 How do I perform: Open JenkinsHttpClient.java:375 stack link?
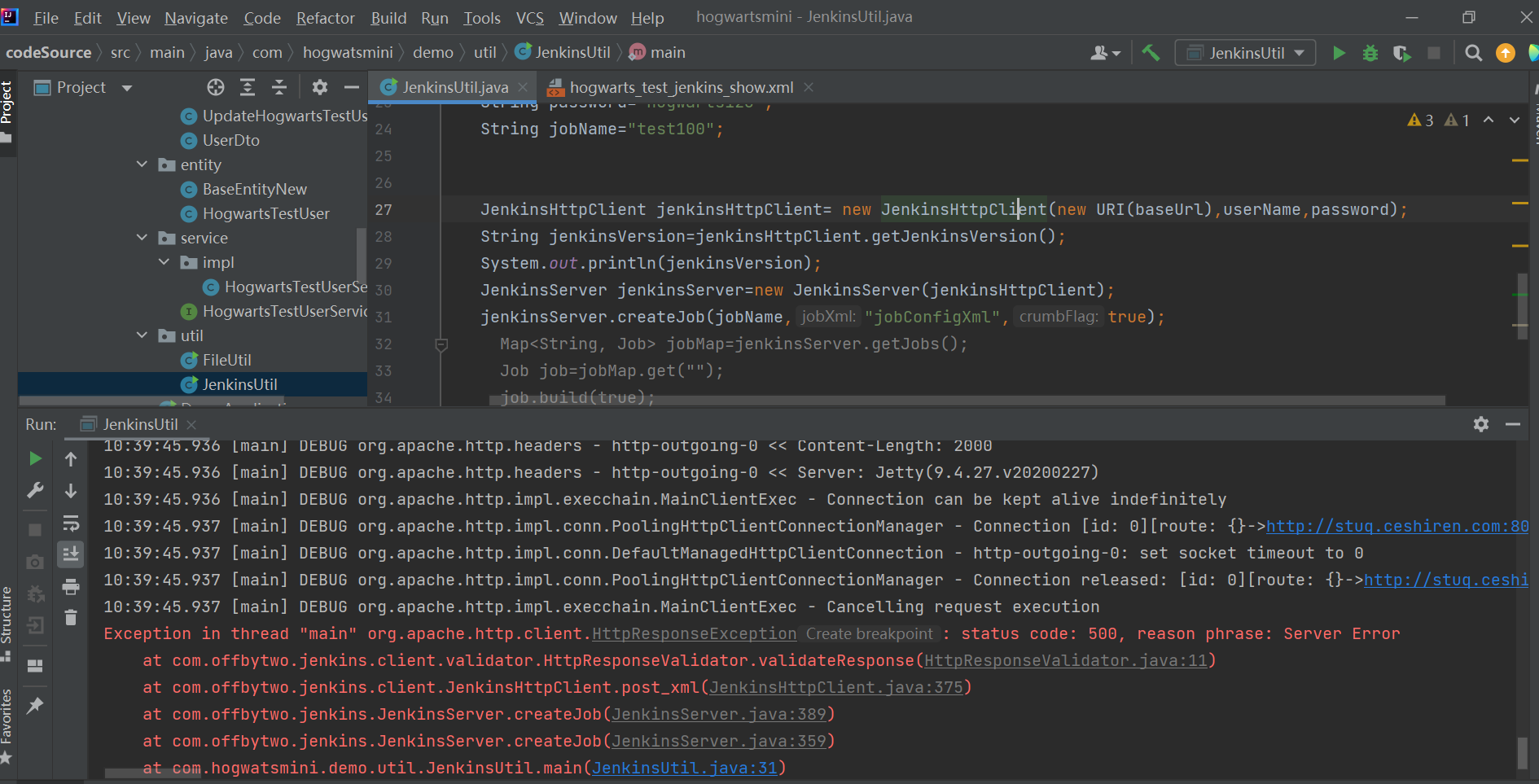tap(836, 687)
